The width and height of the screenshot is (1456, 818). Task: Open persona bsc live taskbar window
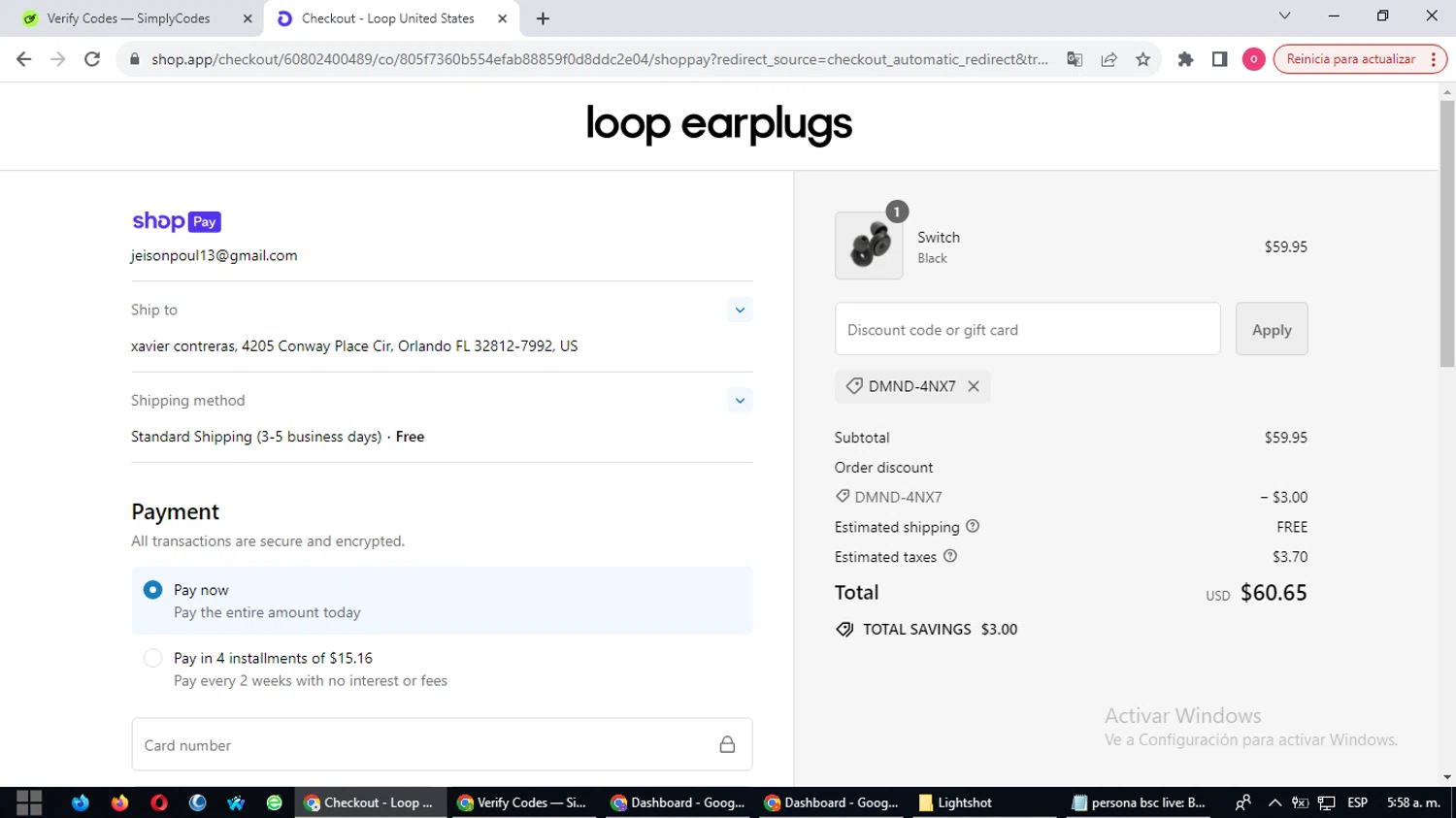point(1139,802)
